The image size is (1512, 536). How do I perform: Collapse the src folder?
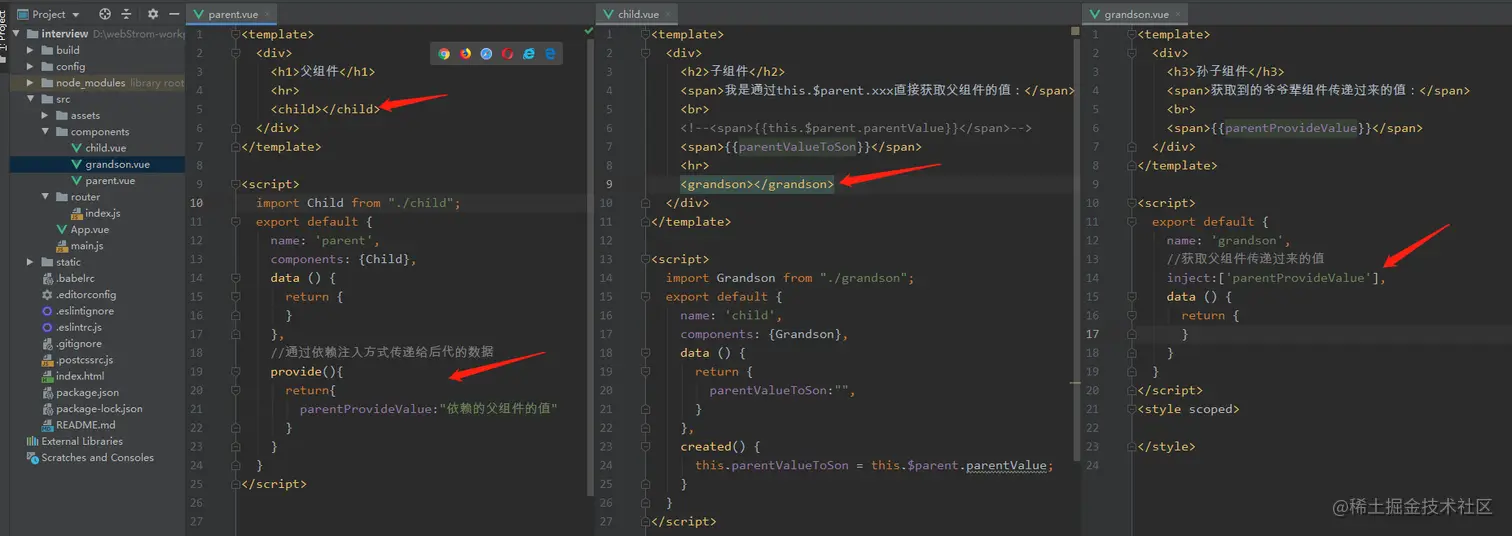coord(32,99)
